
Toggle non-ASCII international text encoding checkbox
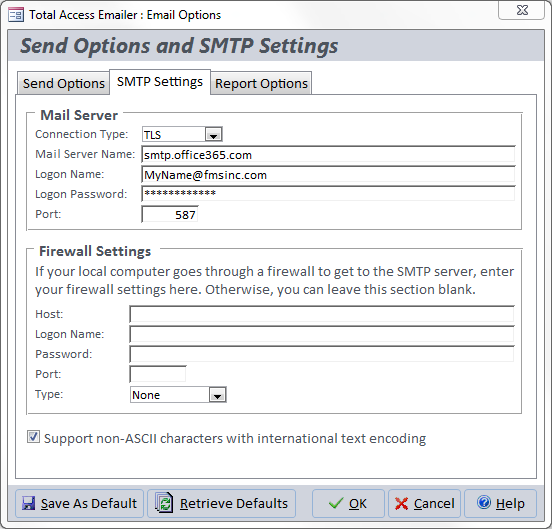pyautogui.click(x=33, y=437)
